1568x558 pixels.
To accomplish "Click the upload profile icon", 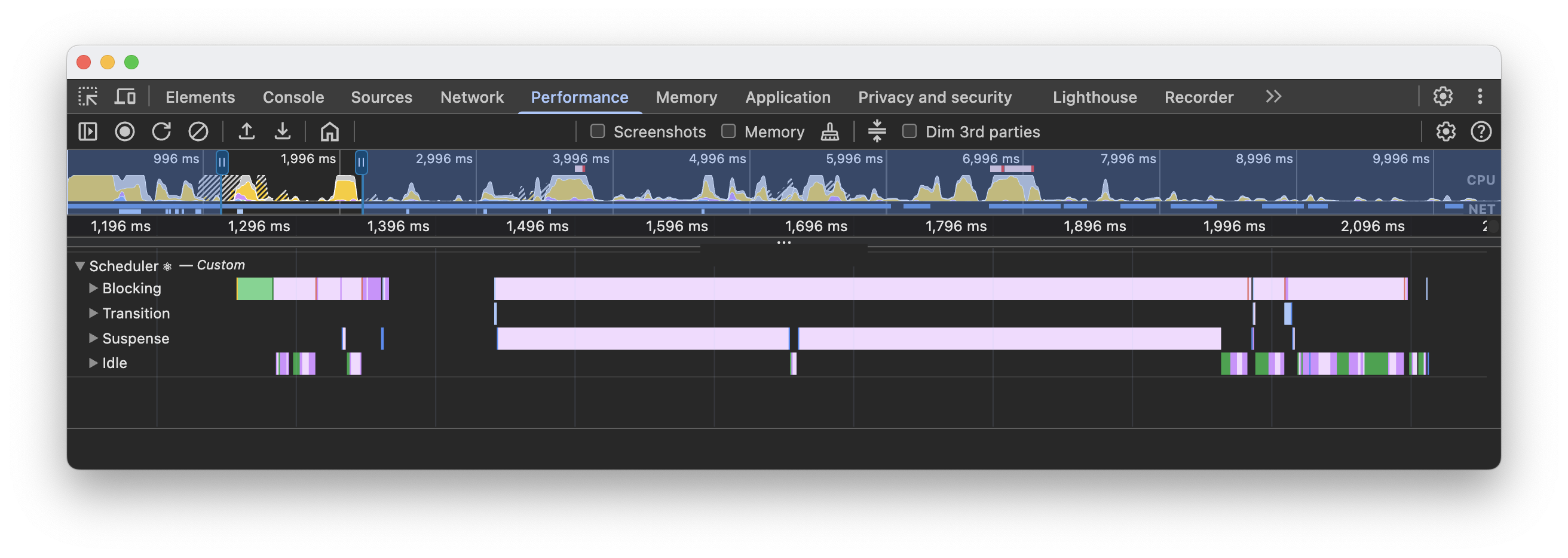I will tap(247, 131).
